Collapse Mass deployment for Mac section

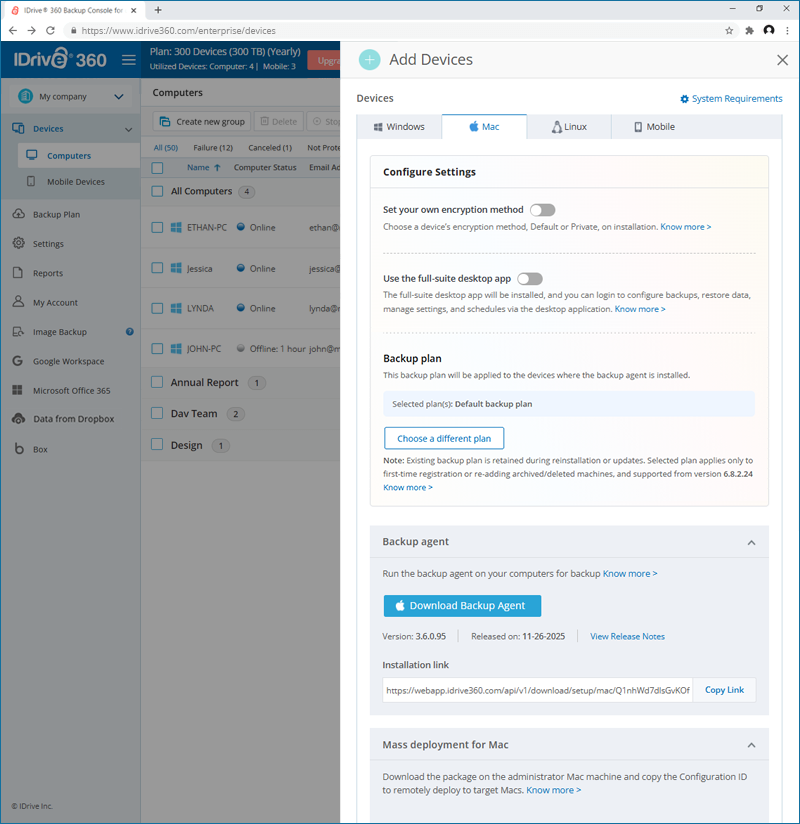click(752, 745)
